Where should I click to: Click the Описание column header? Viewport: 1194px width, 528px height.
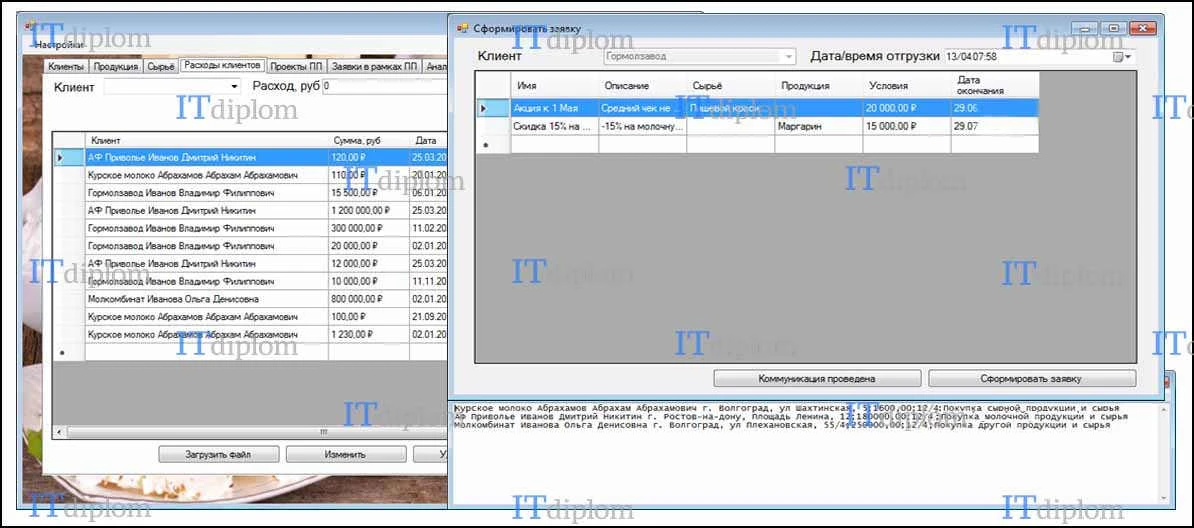[643, 85]
